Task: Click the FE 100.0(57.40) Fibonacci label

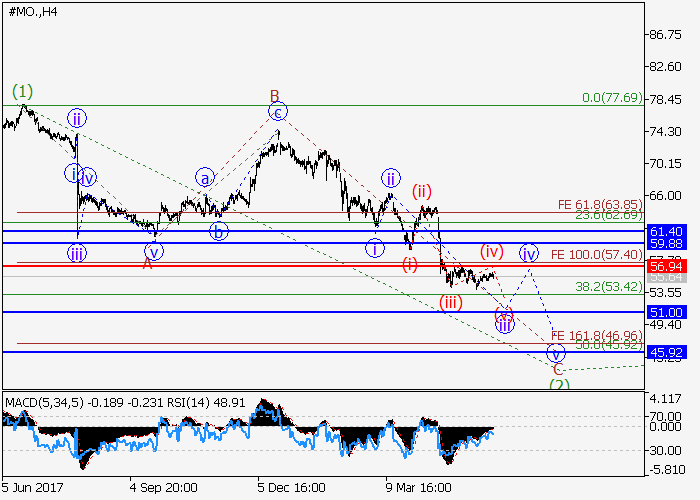Action: (x=596, y=255)
